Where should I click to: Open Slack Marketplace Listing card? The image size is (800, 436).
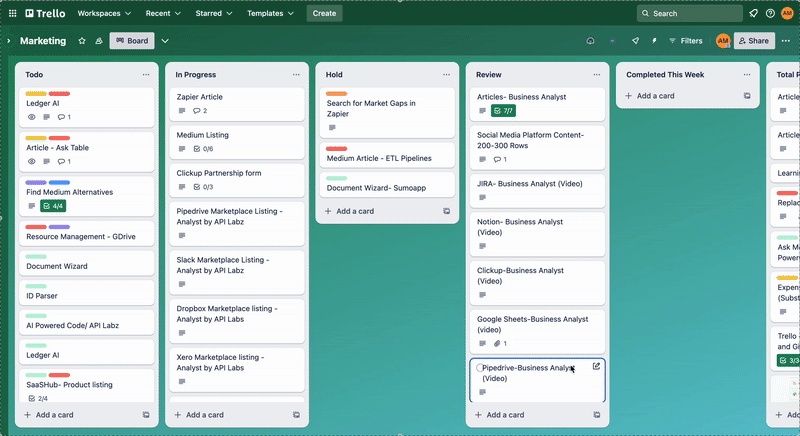coord(237,272)
